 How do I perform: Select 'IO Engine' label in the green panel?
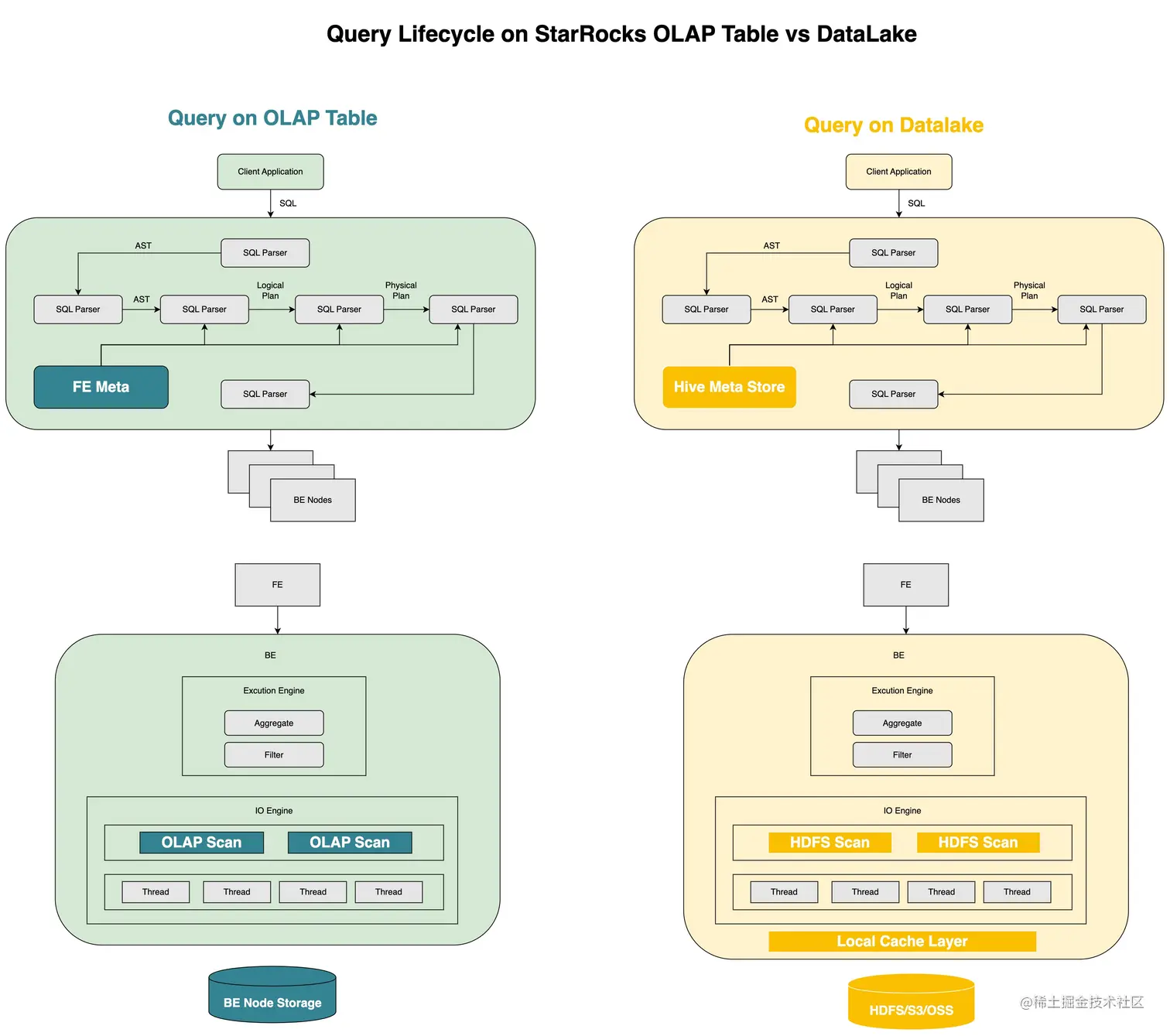[x=274, y=811]
